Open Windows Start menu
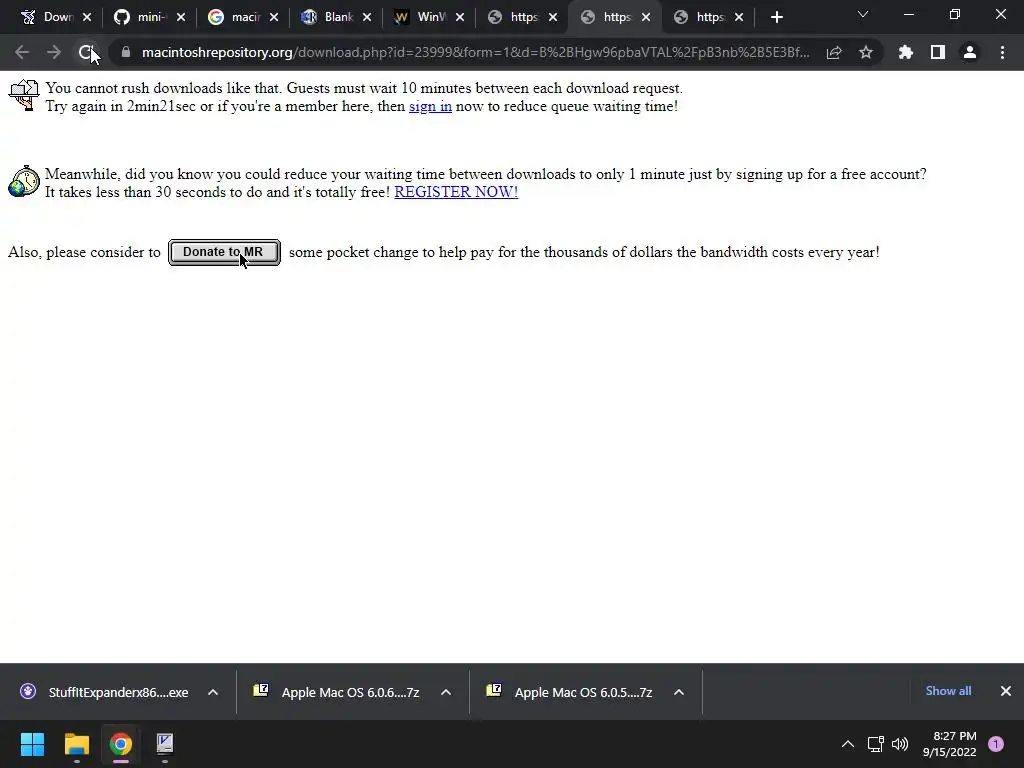The image size is (1024, 768). coord(32,744)
